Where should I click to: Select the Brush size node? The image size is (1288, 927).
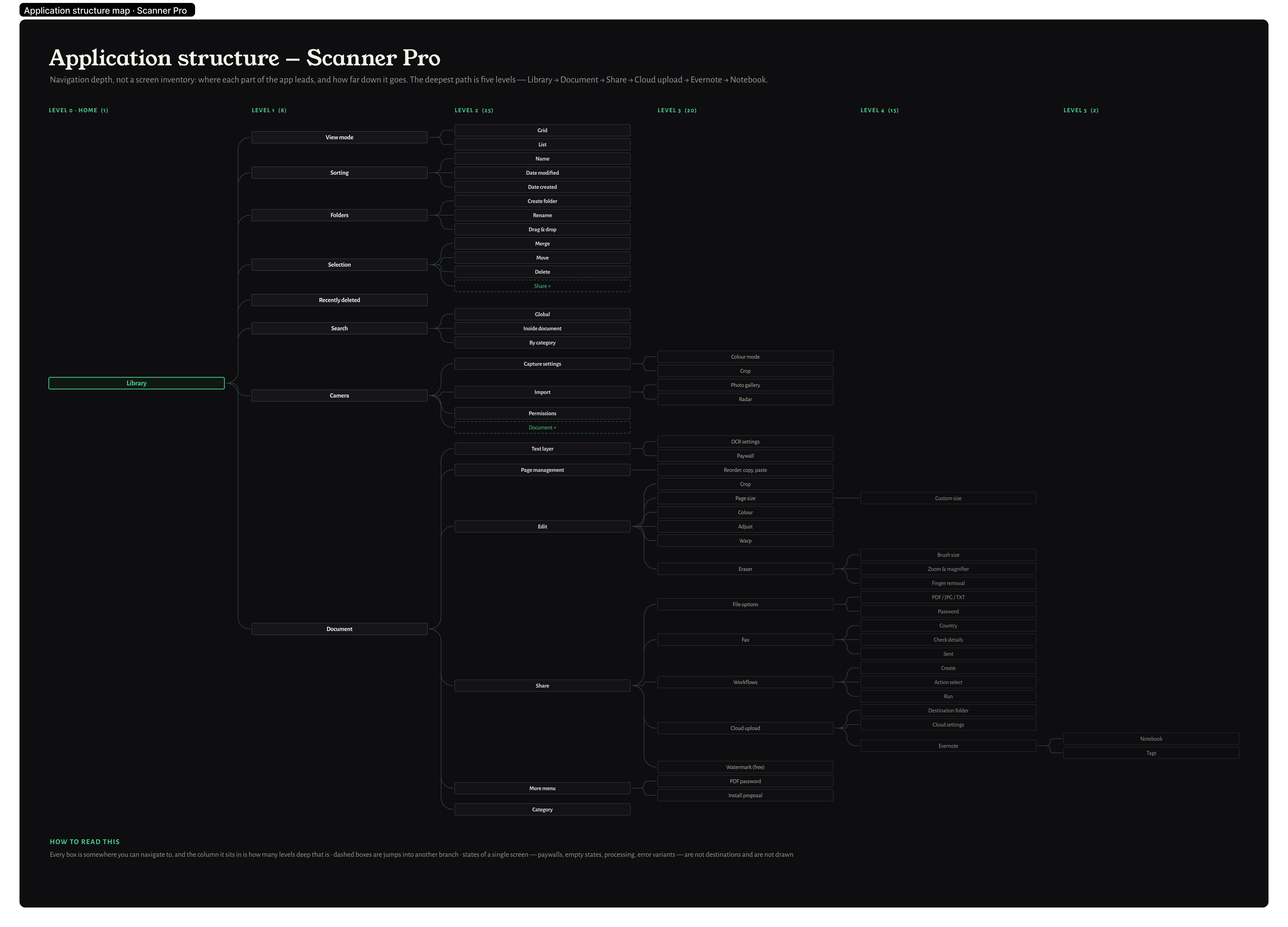[x=948, y=555]
